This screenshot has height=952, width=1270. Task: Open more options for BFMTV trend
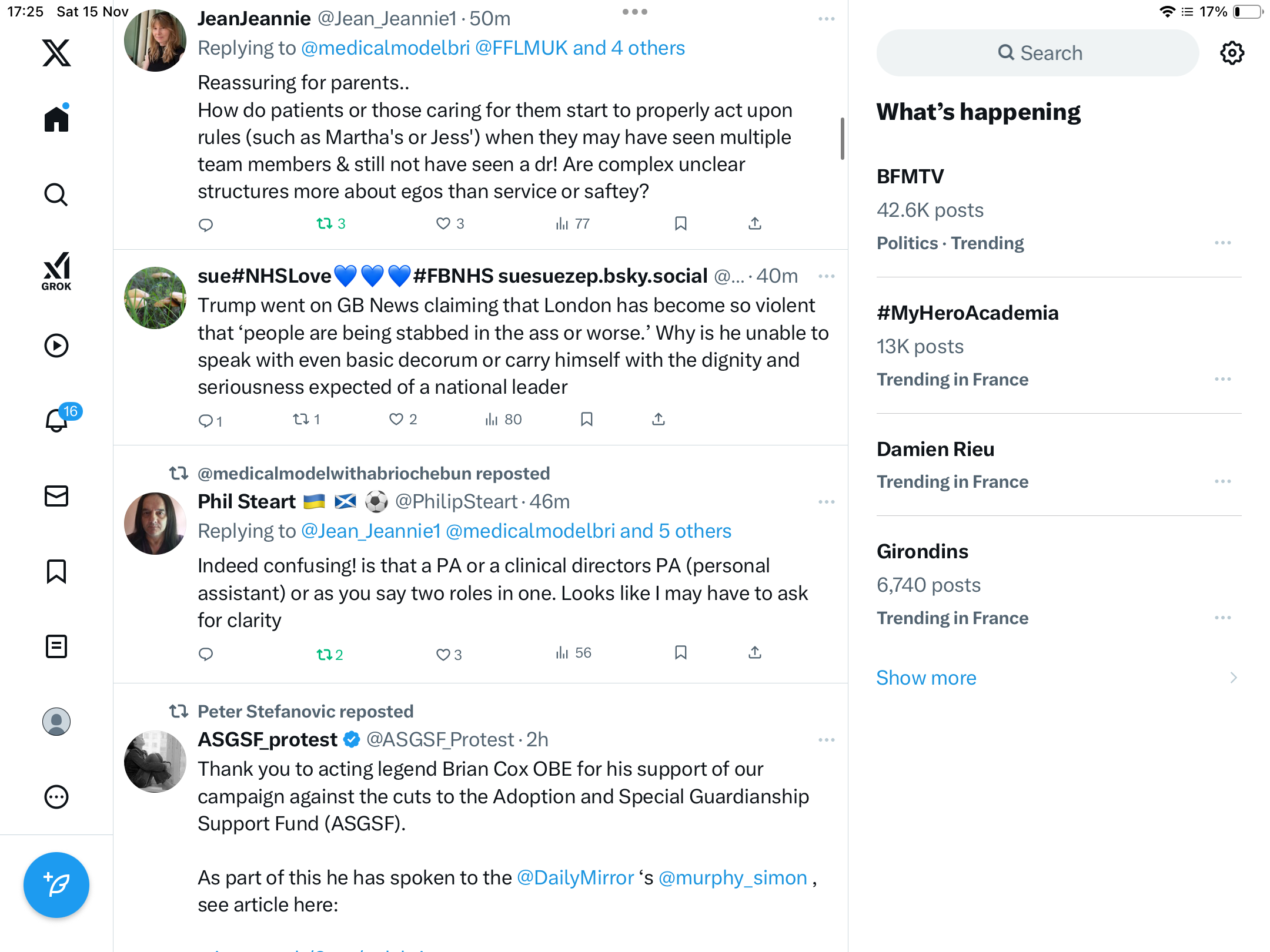(x=1222, y=243)
